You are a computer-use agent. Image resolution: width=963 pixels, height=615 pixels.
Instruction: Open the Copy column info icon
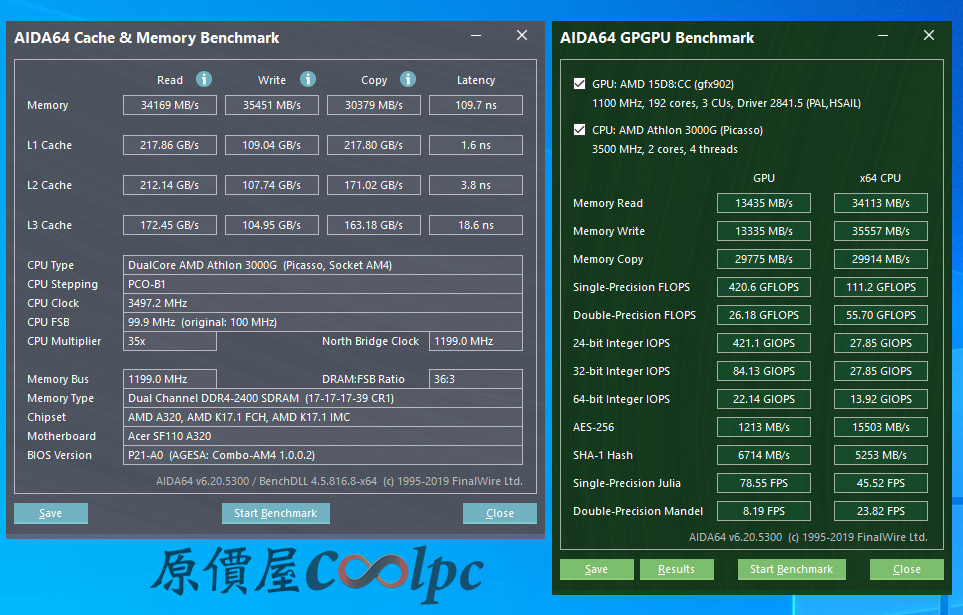click(408, 79)
